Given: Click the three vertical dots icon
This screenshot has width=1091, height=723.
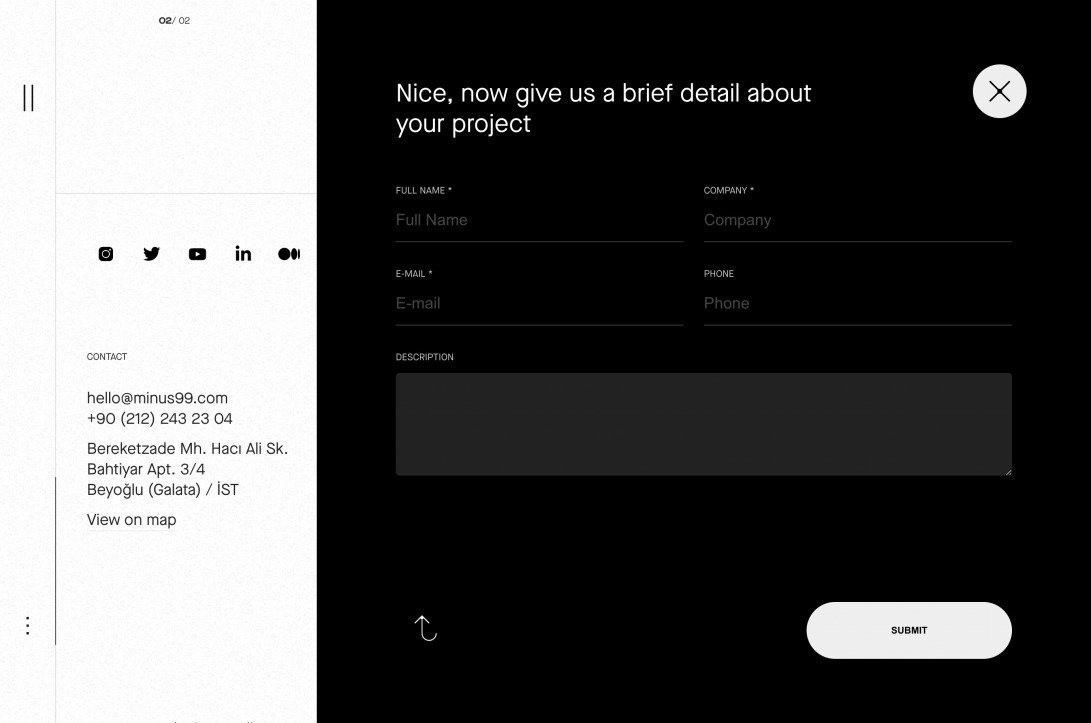Looking at the screenshot, I should (28, 626).
